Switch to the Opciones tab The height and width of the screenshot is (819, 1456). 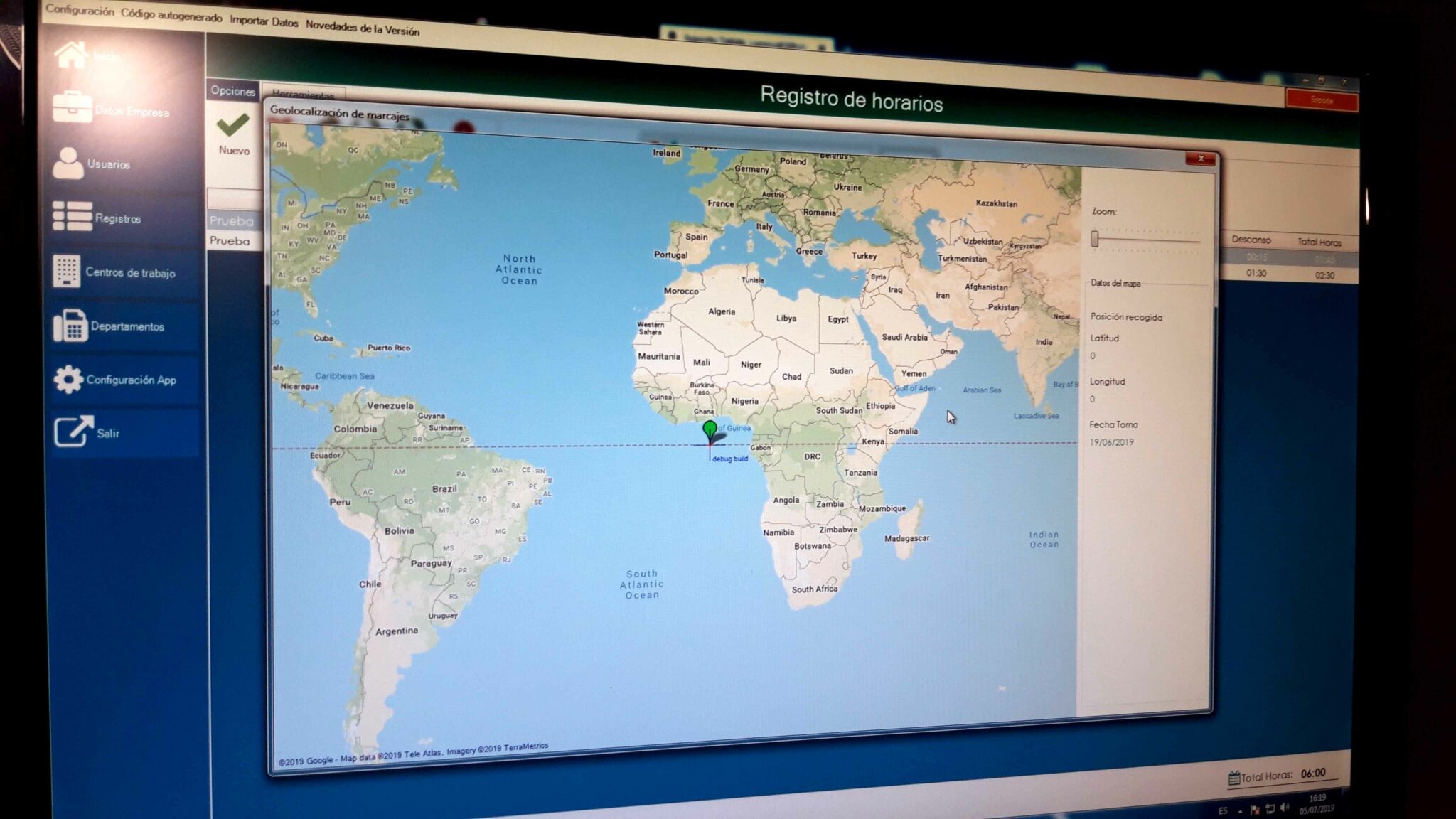click(x=232, y=90)
